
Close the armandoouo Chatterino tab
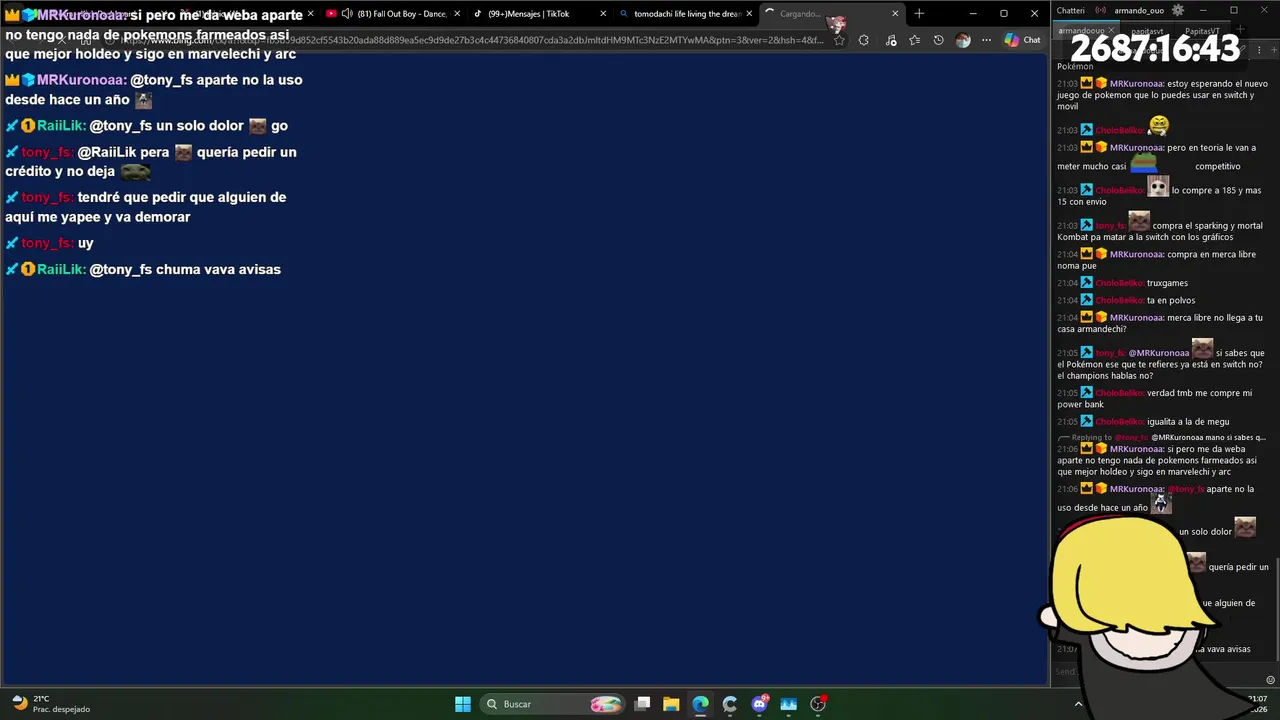tap(1112, 31)
